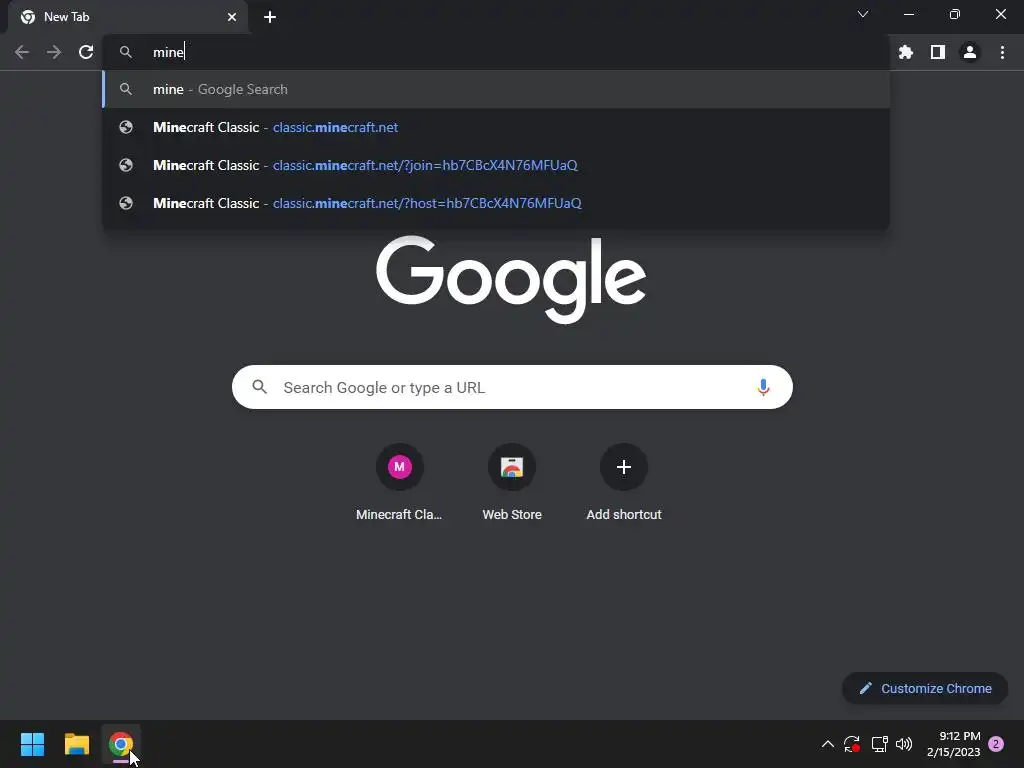Click the 'Search Google or type a URL' box
1024x768 pixels.
tap(512, 387)
